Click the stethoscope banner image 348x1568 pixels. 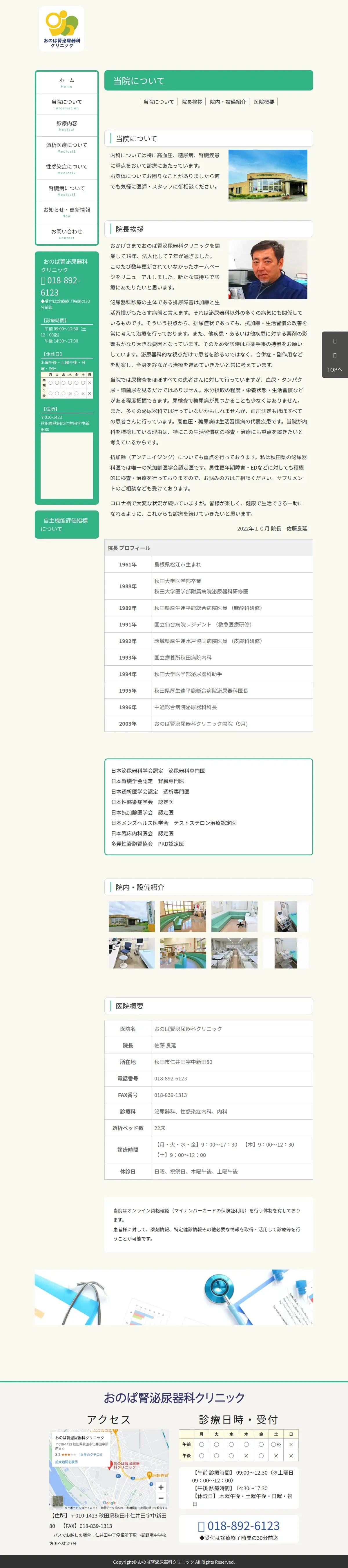click(x=174, y=1297)
